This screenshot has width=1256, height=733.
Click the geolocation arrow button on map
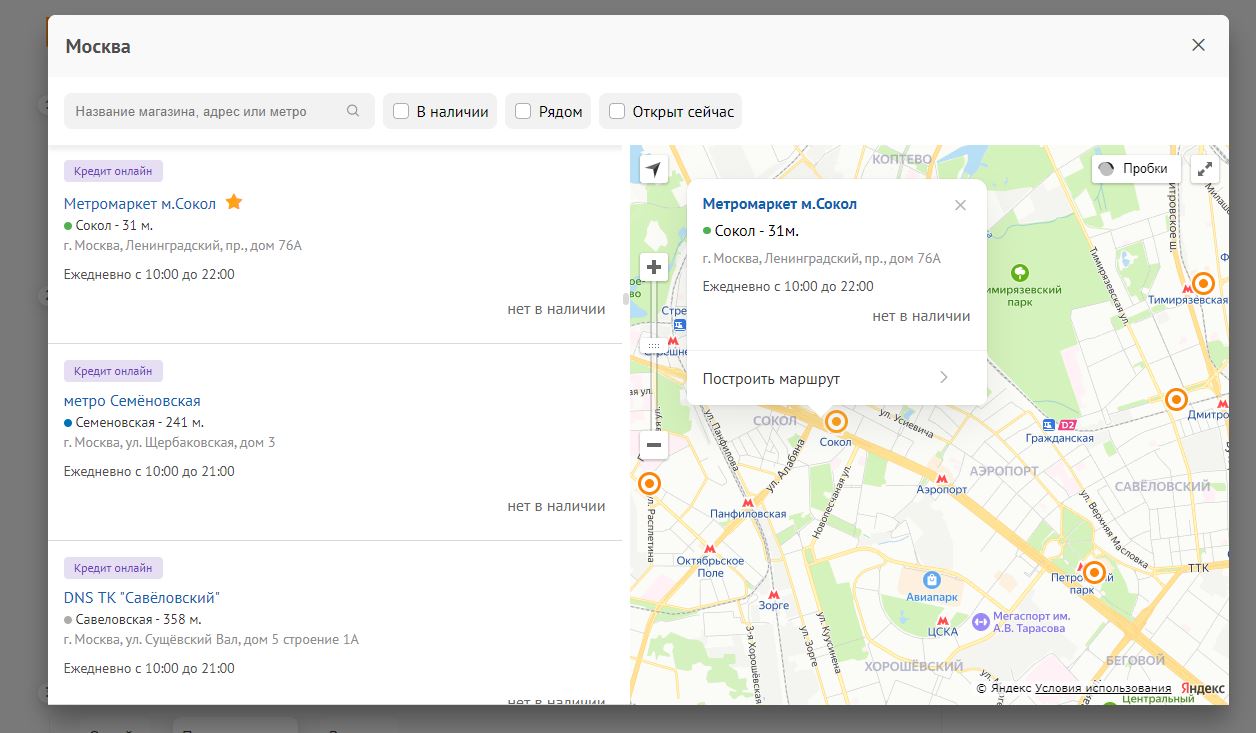click(653, 169)
